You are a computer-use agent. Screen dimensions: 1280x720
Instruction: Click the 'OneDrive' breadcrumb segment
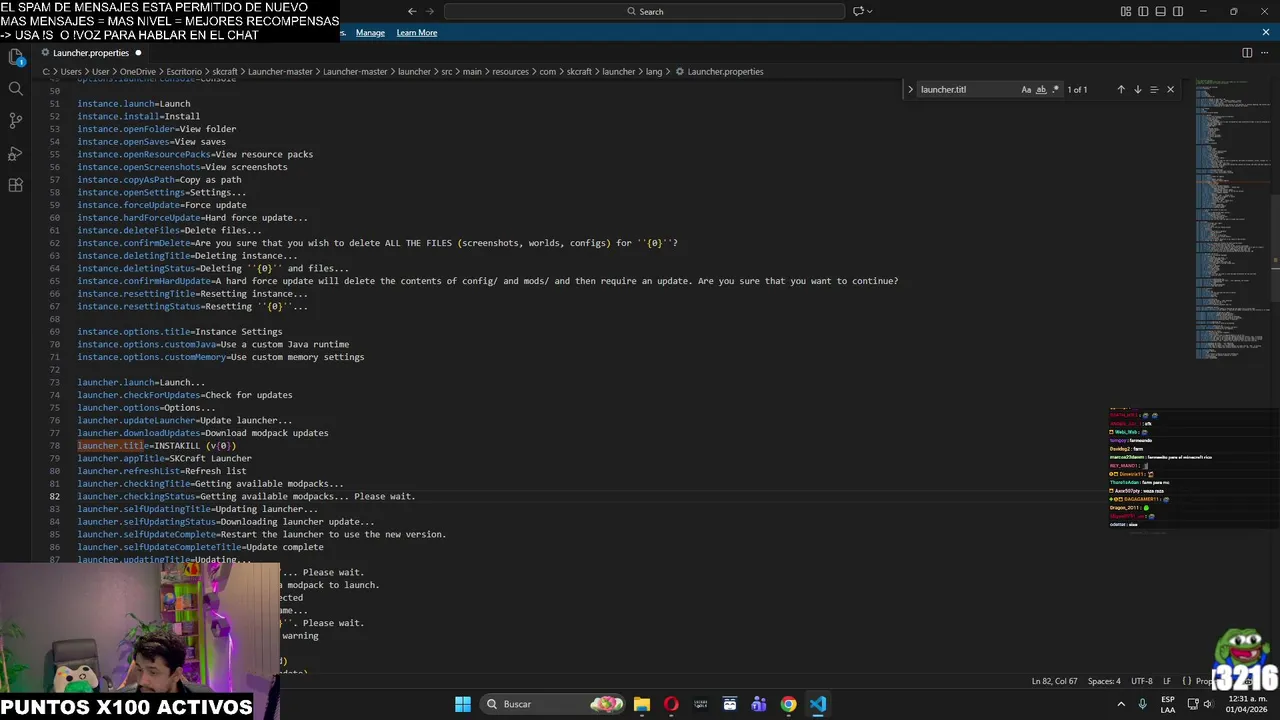[137, 71]
